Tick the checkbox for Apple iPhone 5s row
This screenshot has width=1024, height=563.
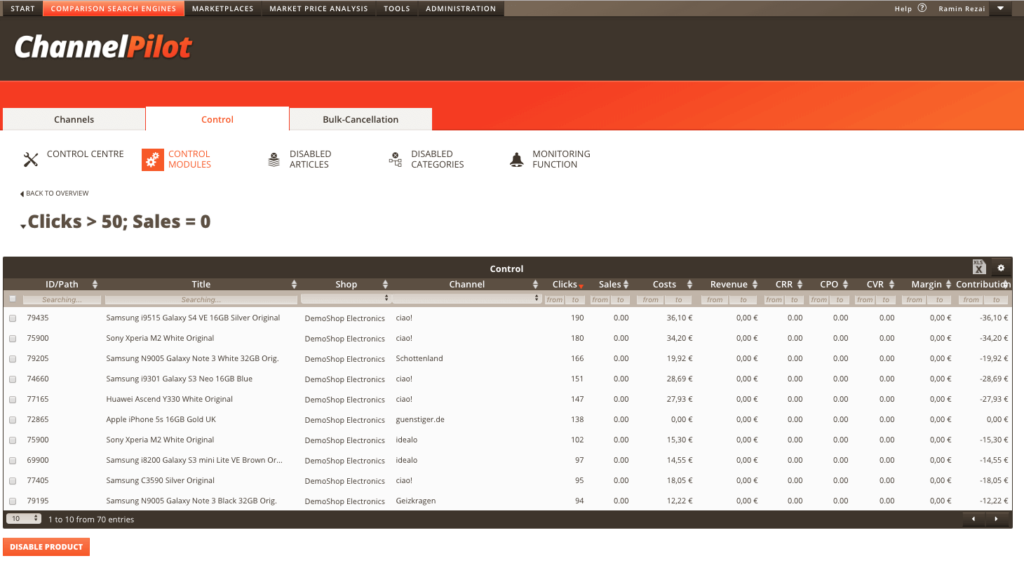coord(13,420)
